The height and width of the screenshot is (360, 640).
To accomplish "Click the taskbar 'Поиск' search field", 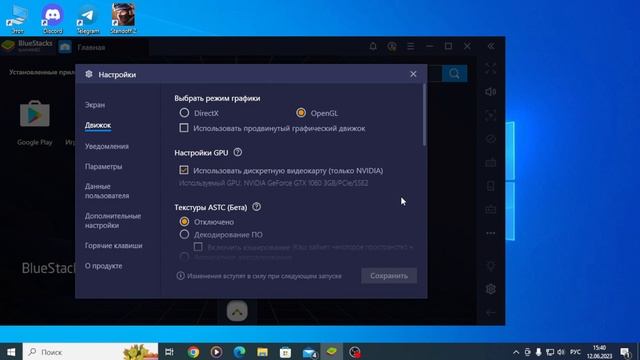I will tap(90, 352).
